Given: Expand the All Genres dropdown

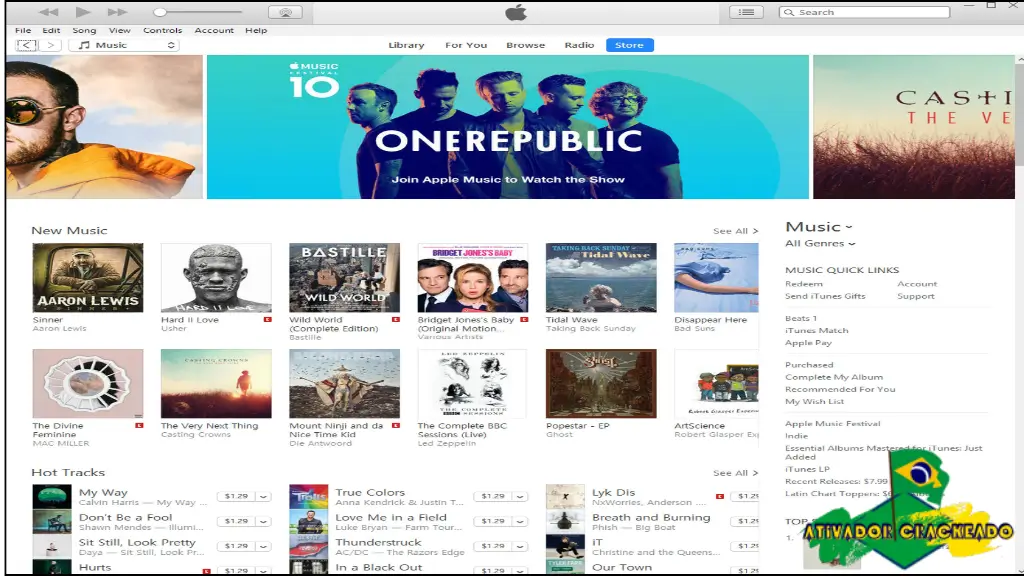Looking at the screenshot, I should 820,243.
